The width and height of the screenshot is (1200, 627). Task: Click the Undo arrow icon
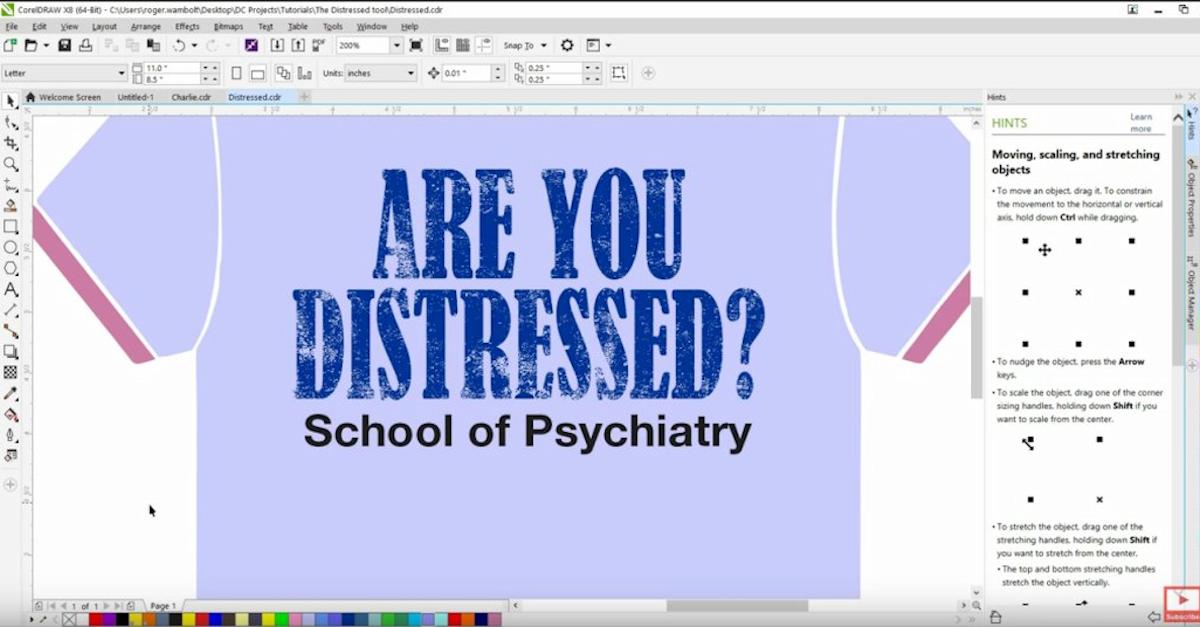click(x=178, y=46)
